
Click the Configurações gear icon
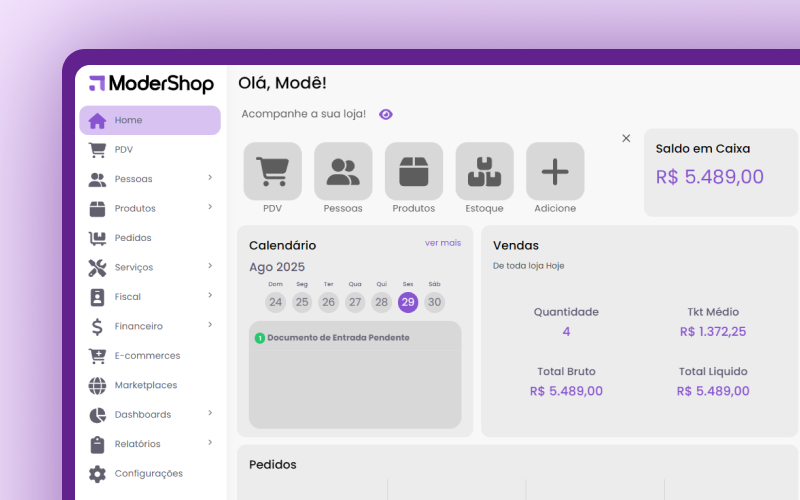coord(97,474)
